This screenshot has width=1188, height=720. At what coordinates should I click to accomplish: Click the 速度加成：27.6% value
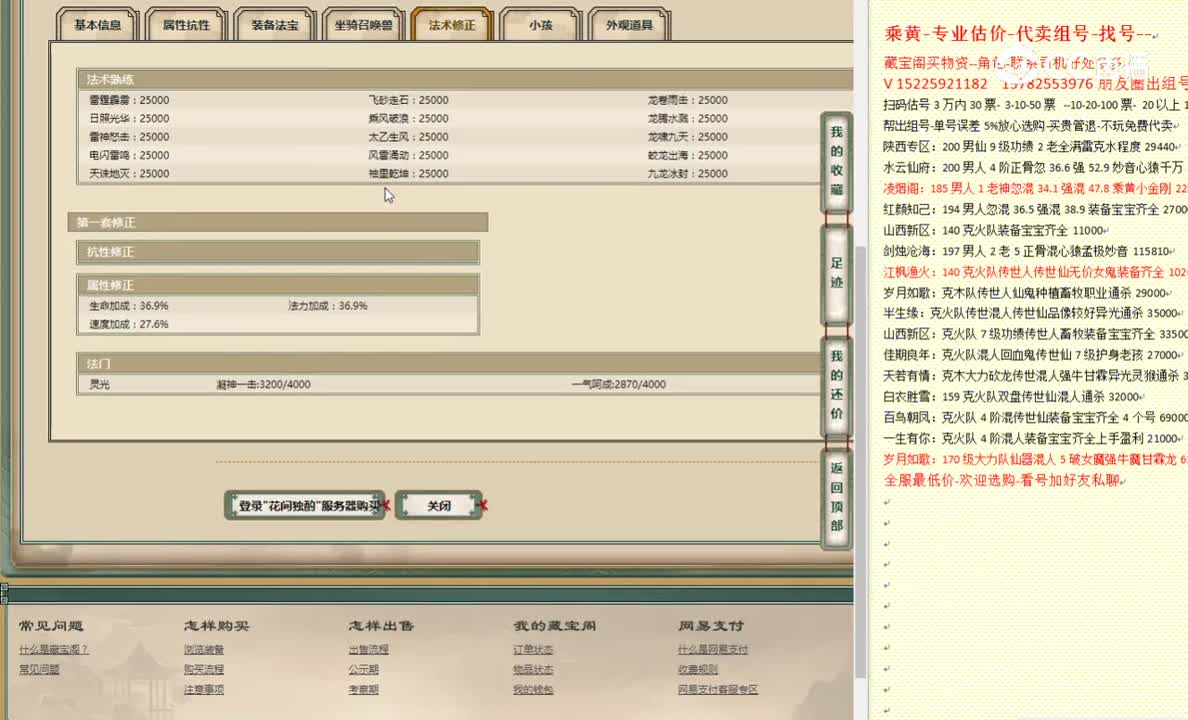[129, 324]
